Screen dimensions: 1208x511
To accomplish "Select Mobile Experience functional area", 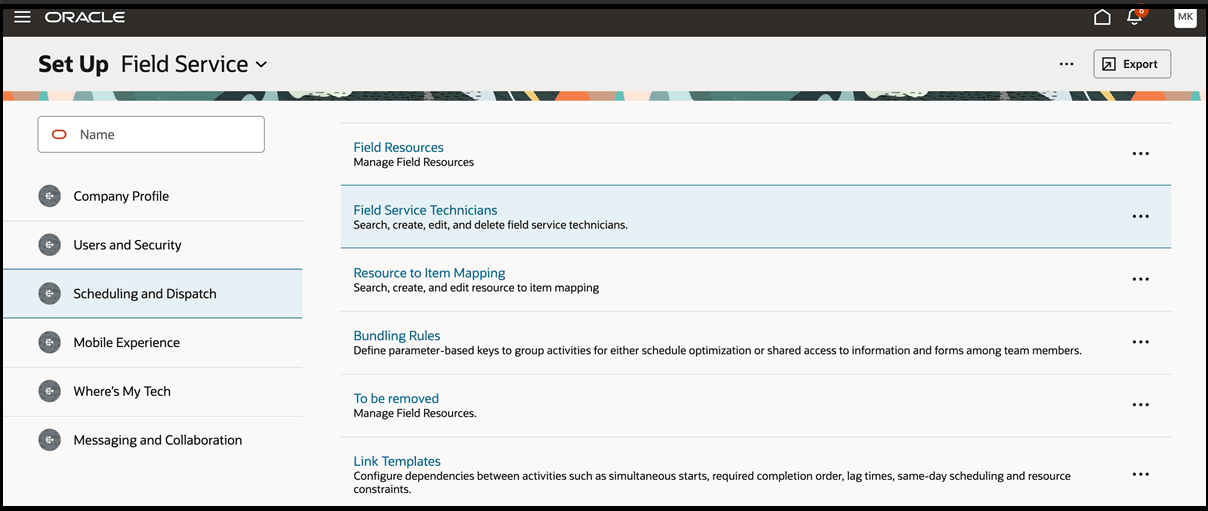I will 152,343.
